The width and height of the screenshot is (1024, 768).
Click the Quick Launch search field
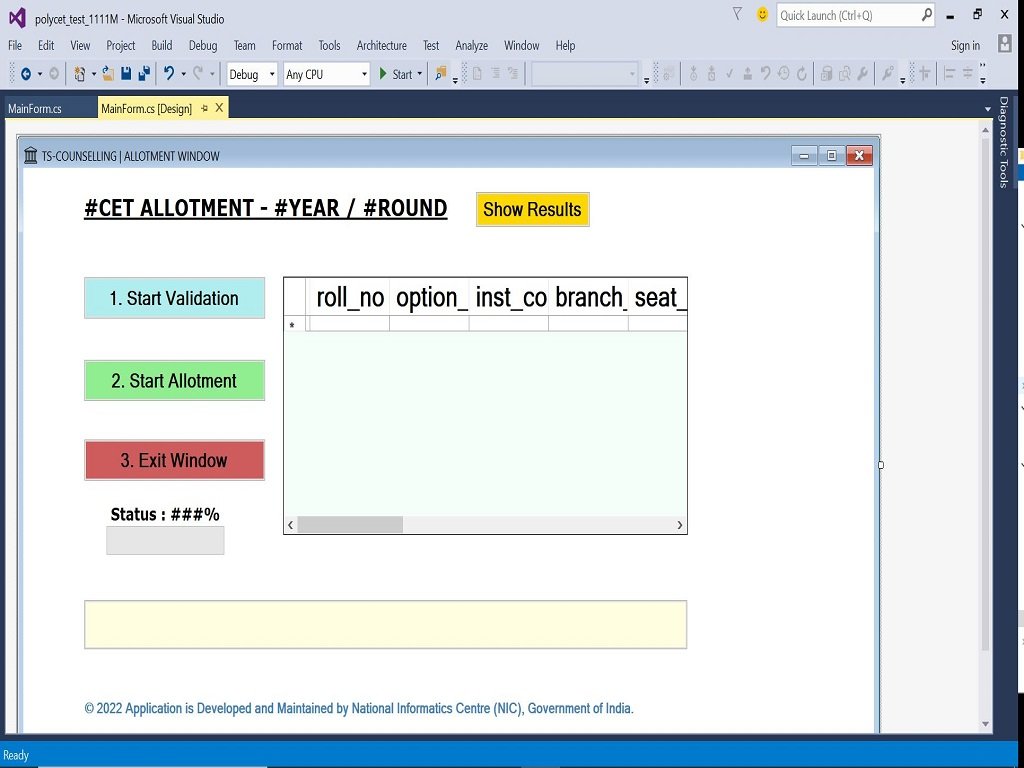pos(846,15)
